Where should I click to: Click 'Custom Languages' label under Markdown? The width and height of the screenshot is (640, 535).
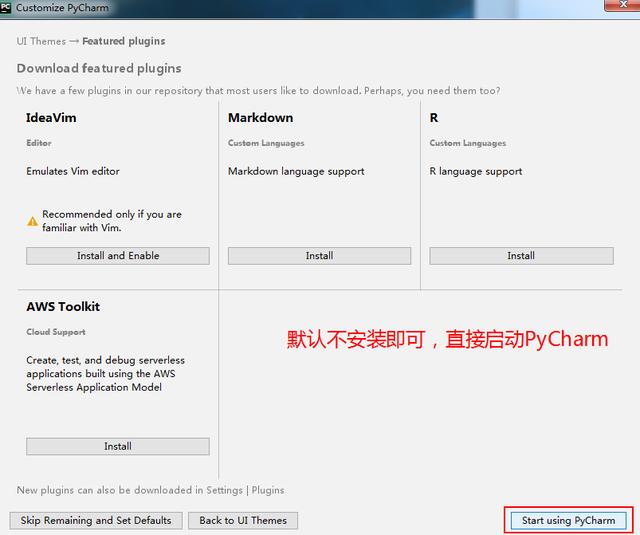(x=266, y=143)
